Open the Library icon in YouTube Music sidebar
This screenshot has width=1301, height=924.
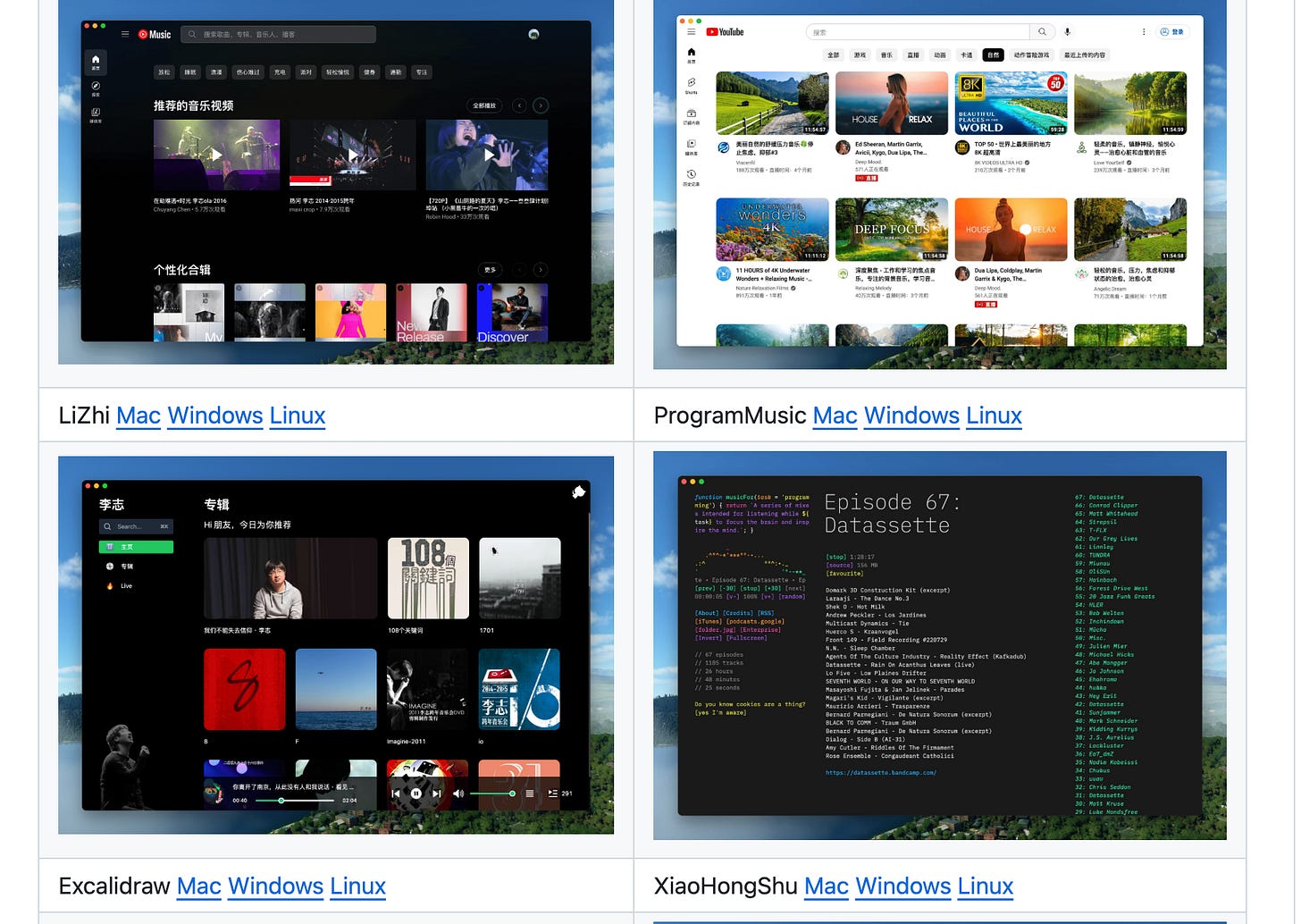tap(96, 112)
